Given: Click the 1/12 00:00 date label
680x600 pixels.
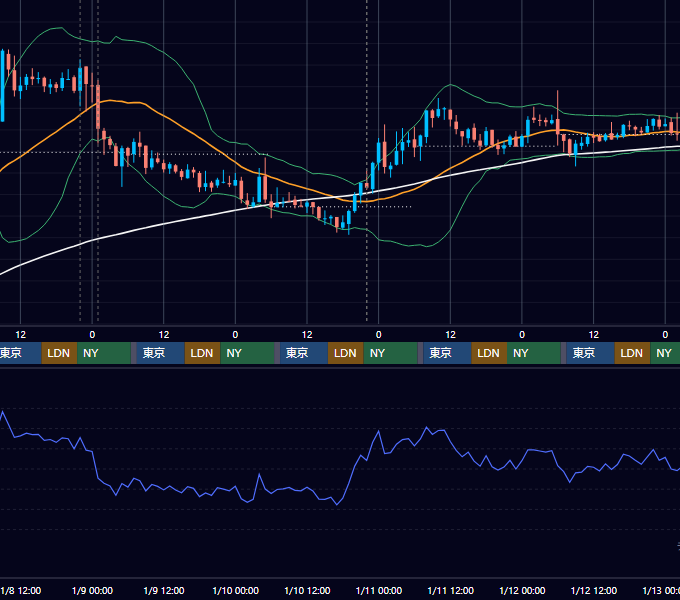Looking at the screenshot, I should tap(522, 590).
